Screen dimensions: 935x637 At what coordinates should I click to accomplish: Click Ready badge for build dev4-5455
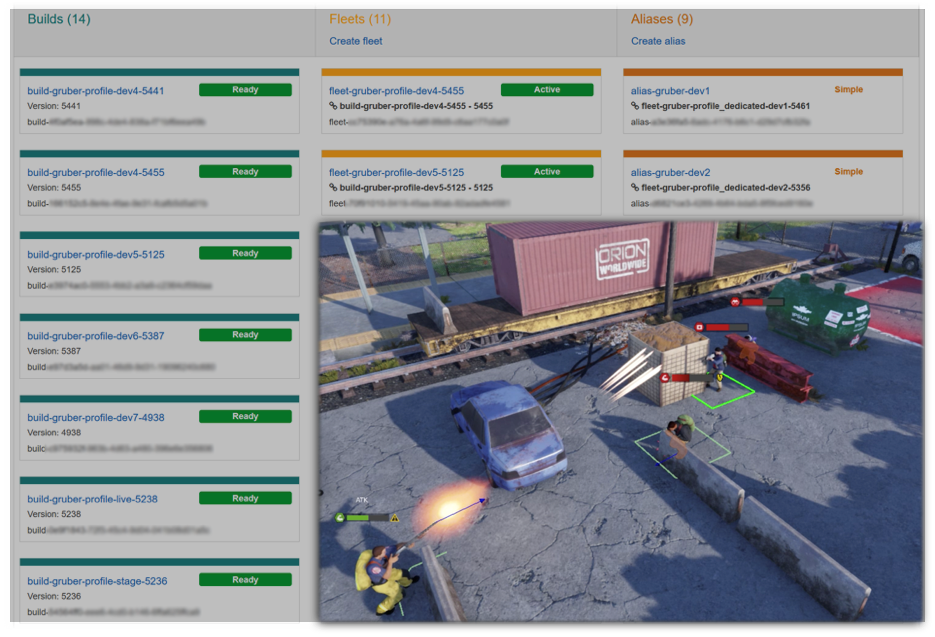245,171
